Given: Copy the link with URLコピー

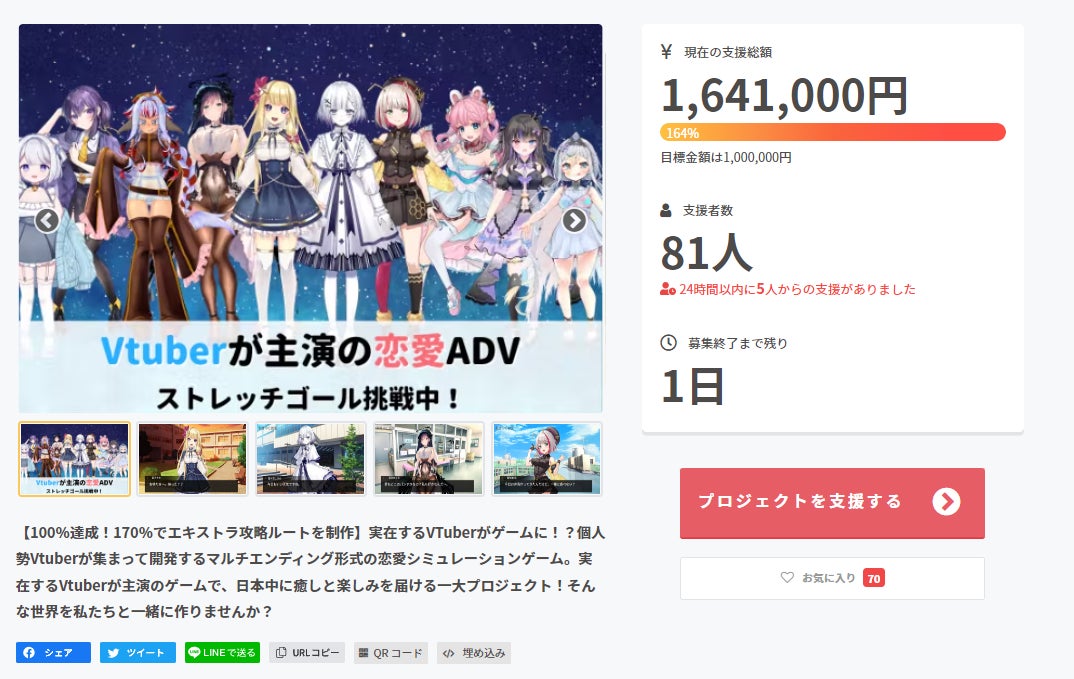Looking at the screenshot, I should pos(307,652).
